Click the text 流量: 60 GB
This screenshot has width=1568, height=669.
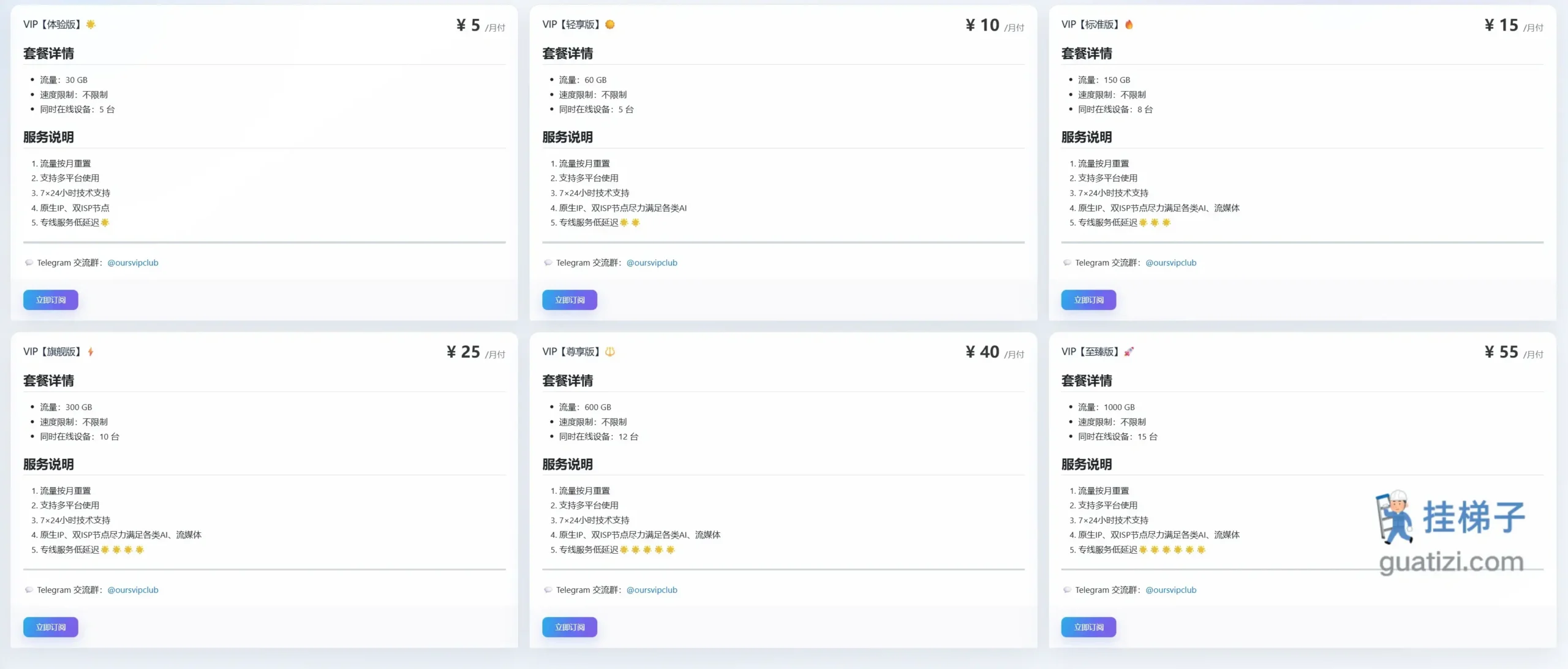582,80
